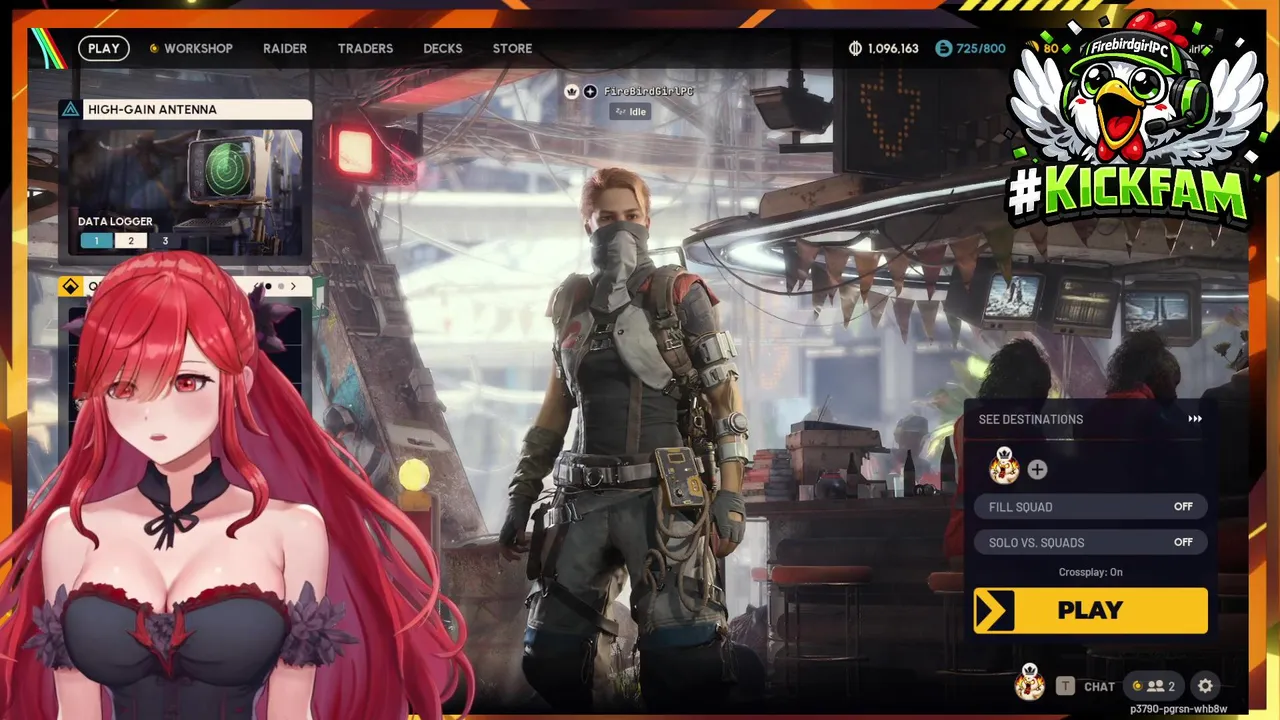Click the blue stash capacity icon
Screen dimensions: 1280x720
point(943,48)
